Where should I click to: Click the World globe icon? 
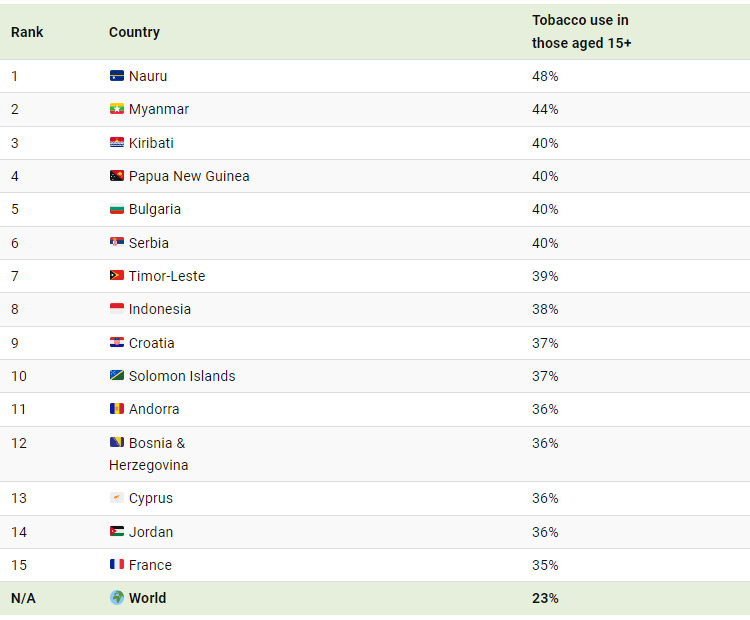point(116,598)
